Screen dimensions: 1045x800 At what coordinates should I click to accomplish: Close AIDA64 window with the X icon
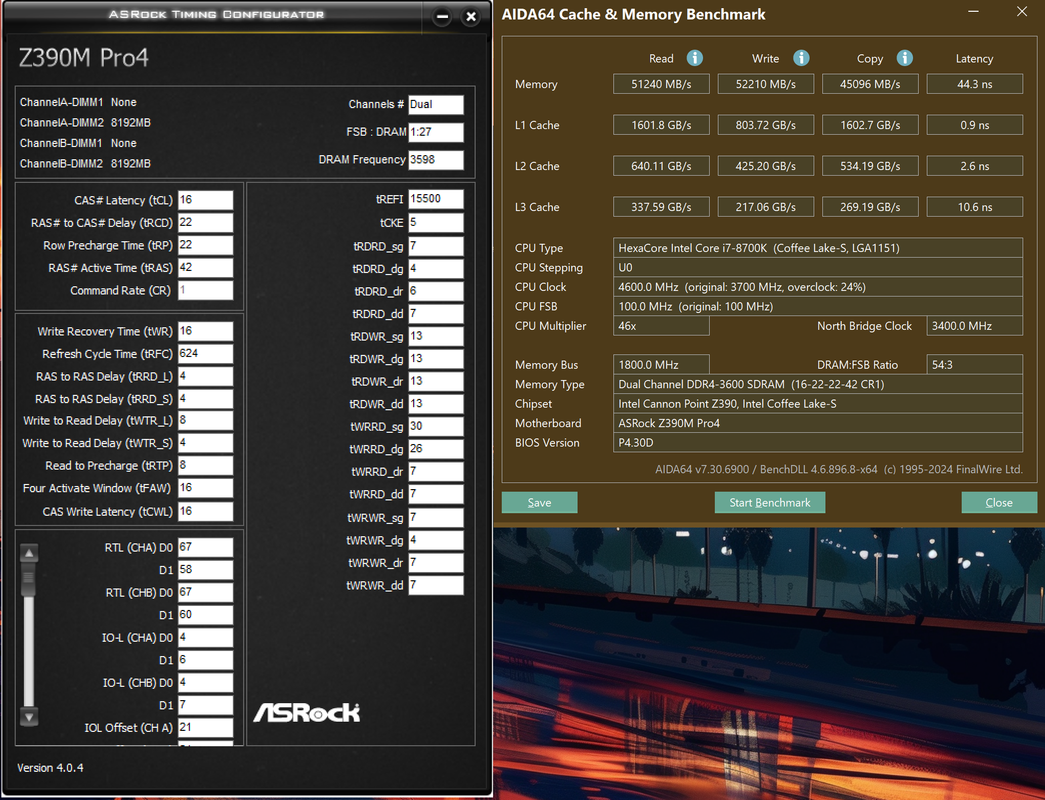[x=1021, y=12]
